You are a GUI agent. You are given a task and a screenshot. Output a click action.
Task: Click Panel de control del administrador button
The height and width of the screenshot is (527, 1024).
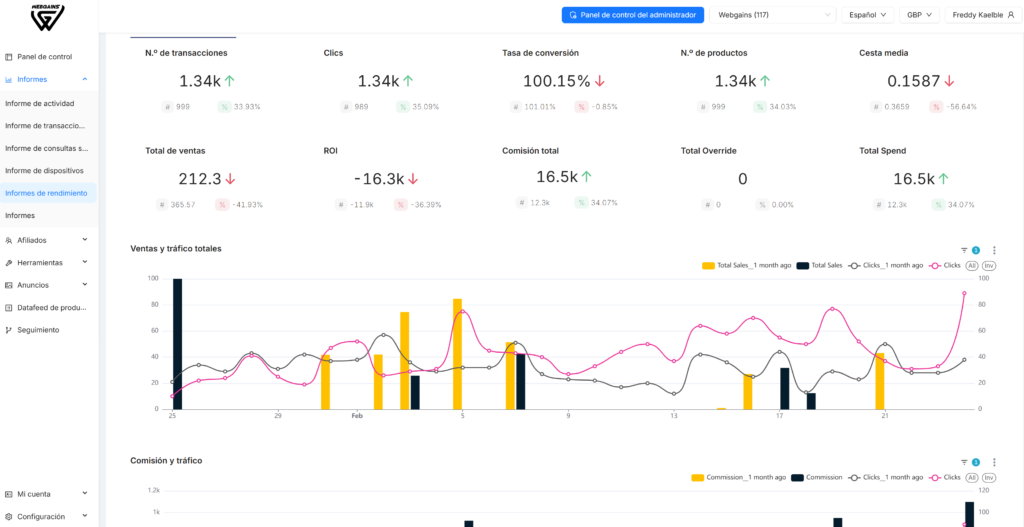[x=633, y=14]
